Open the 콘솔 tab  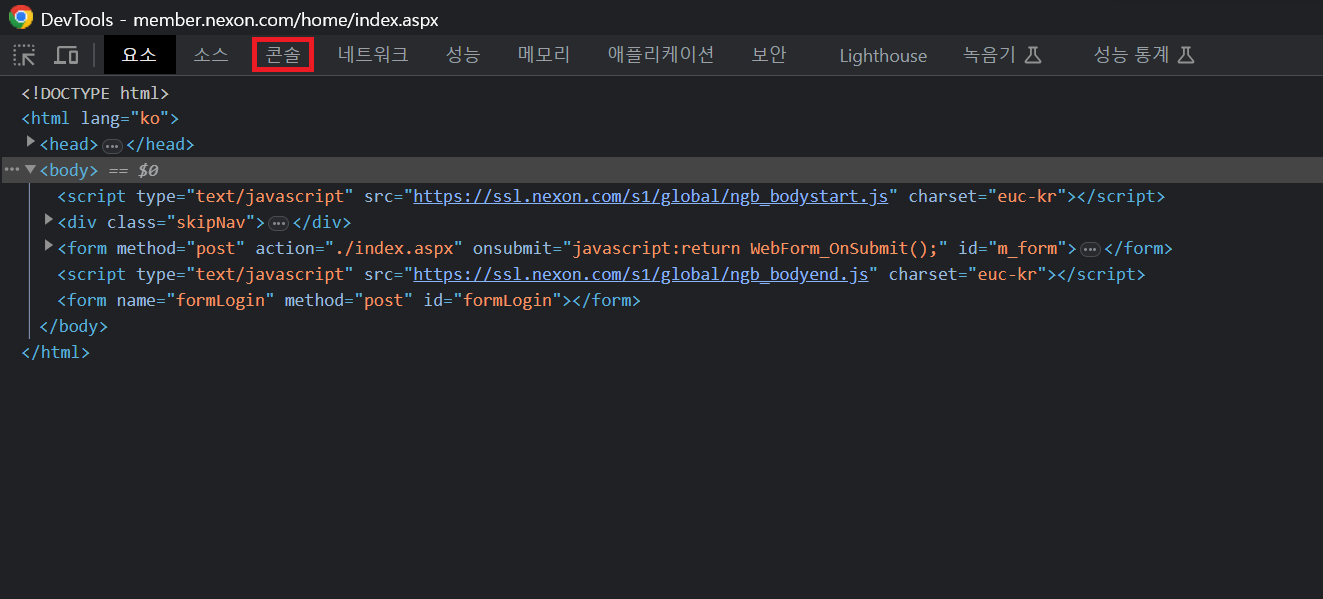(x=283, y=55)
